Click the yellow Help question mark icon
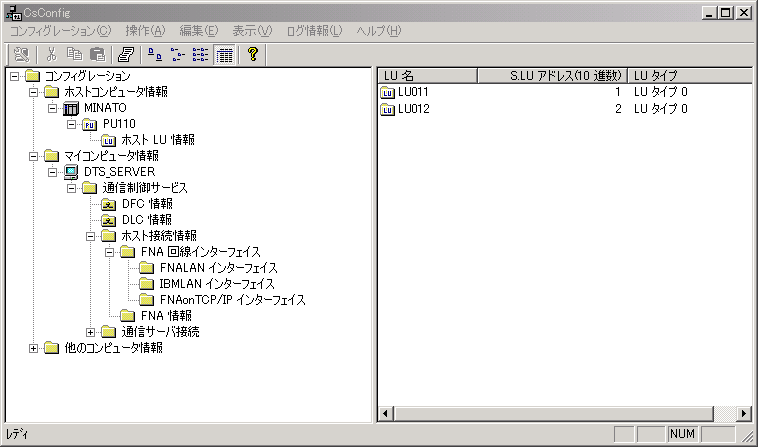Image resolution: width=758 pixels, height=447 pixels. [252, 55]
